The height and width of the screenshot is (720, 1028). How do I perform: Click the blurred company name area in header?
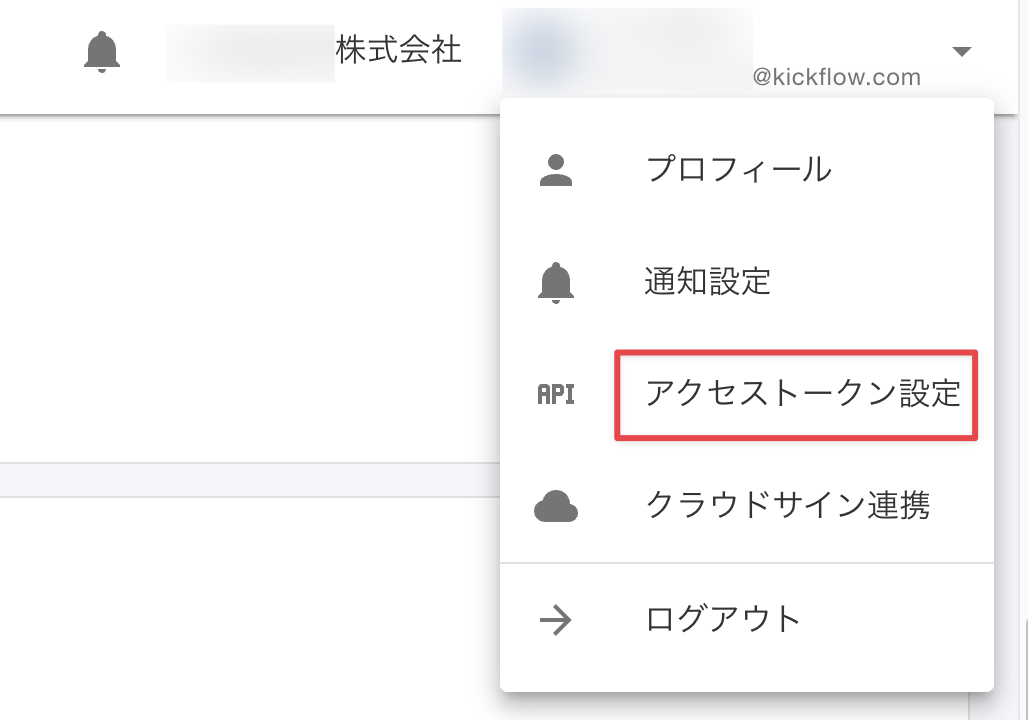[250, 50]
